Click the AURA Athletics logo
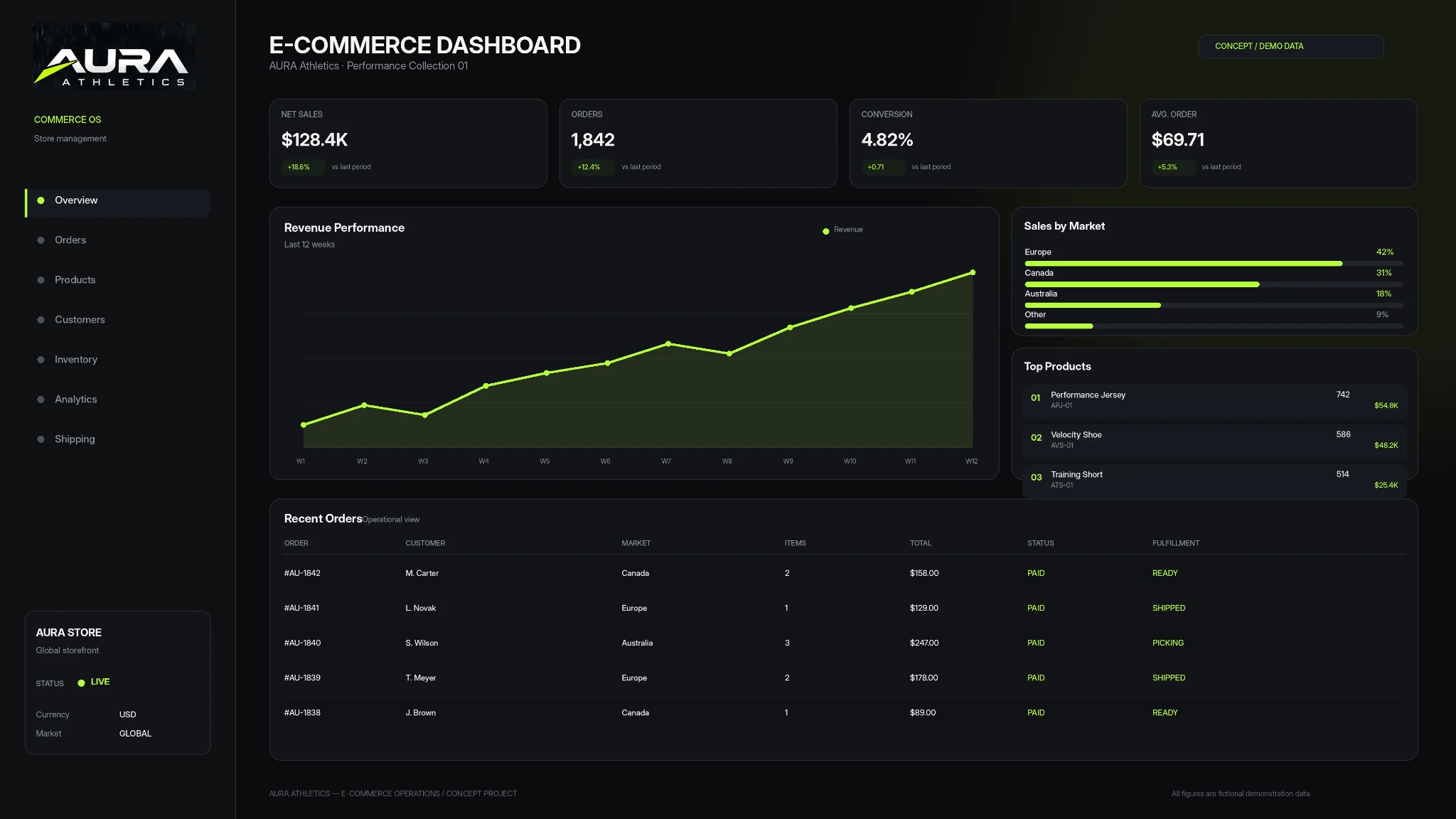The height and width of the screenshot is (819, 1456). click(114, 56)
